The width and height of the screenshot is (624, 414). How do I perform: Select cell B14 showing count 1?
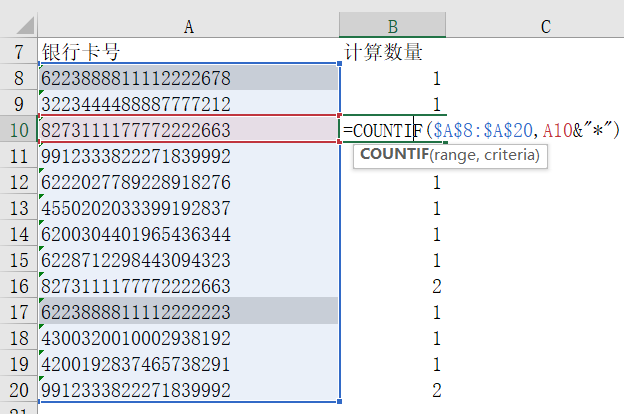point(392,233)
